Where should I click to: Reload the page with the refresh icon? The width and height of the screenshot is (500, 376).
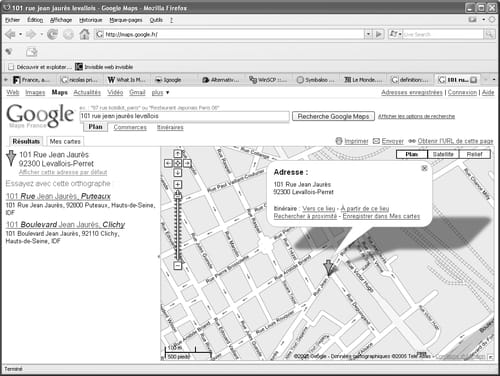pyautogui.click(x=52, y=34)
